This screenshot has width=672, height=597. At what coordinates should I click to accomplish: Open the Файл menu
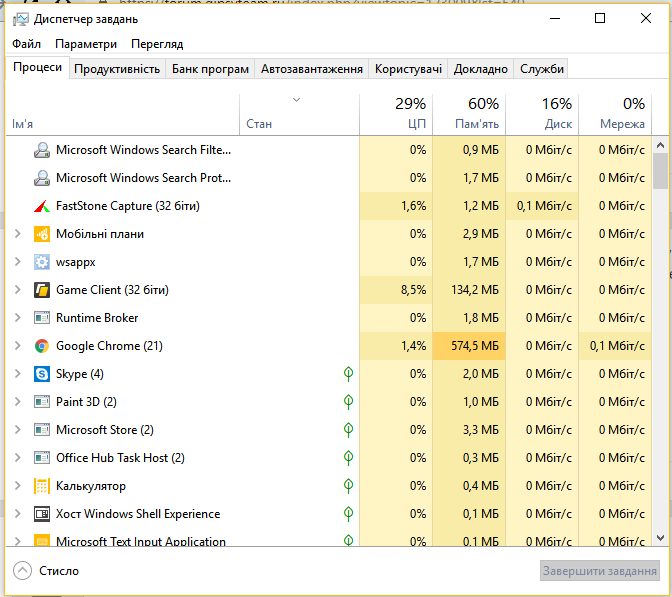point(27,44)
